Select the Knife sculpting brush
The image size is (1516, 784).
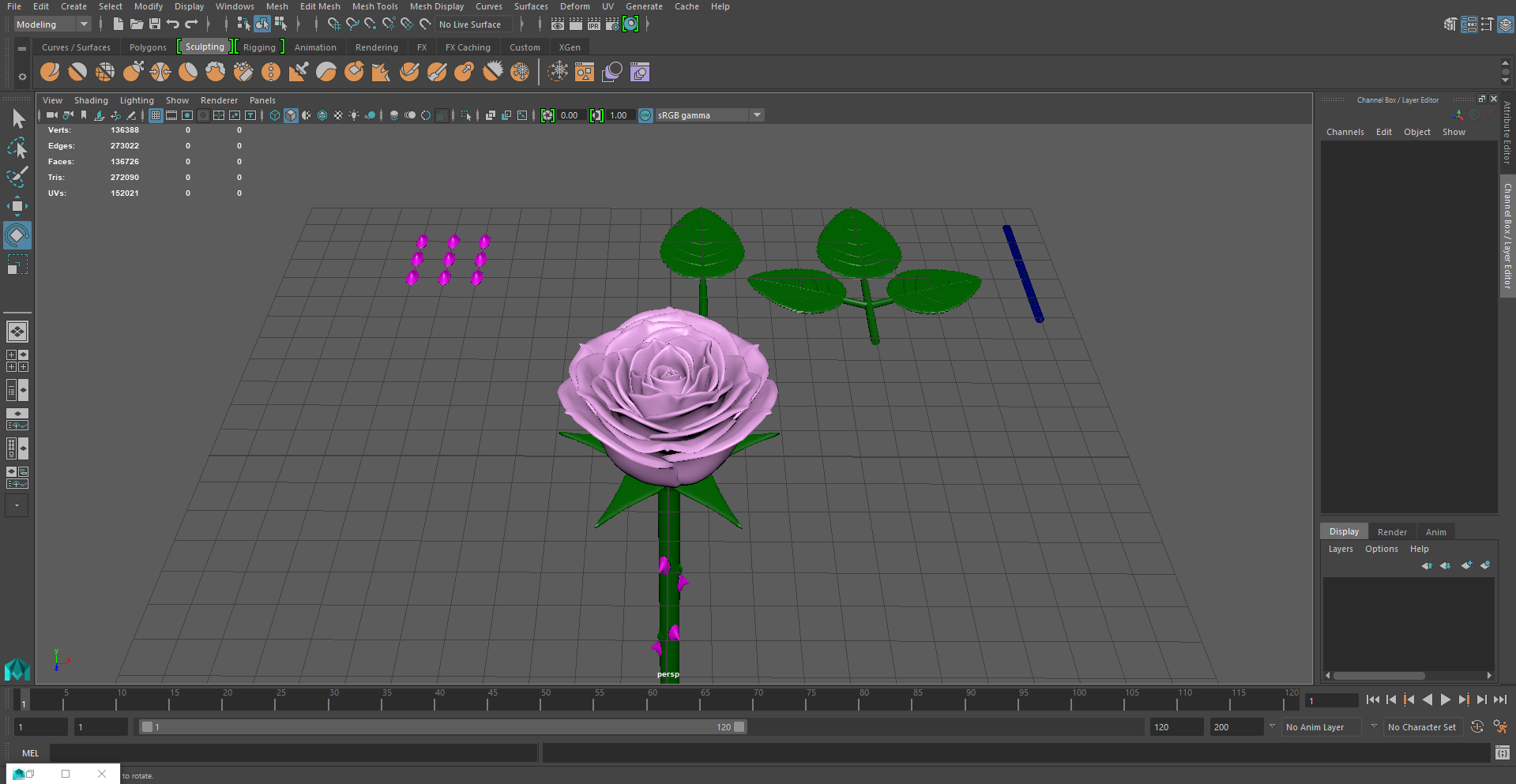pyautogui.click(x=409, y=72)
